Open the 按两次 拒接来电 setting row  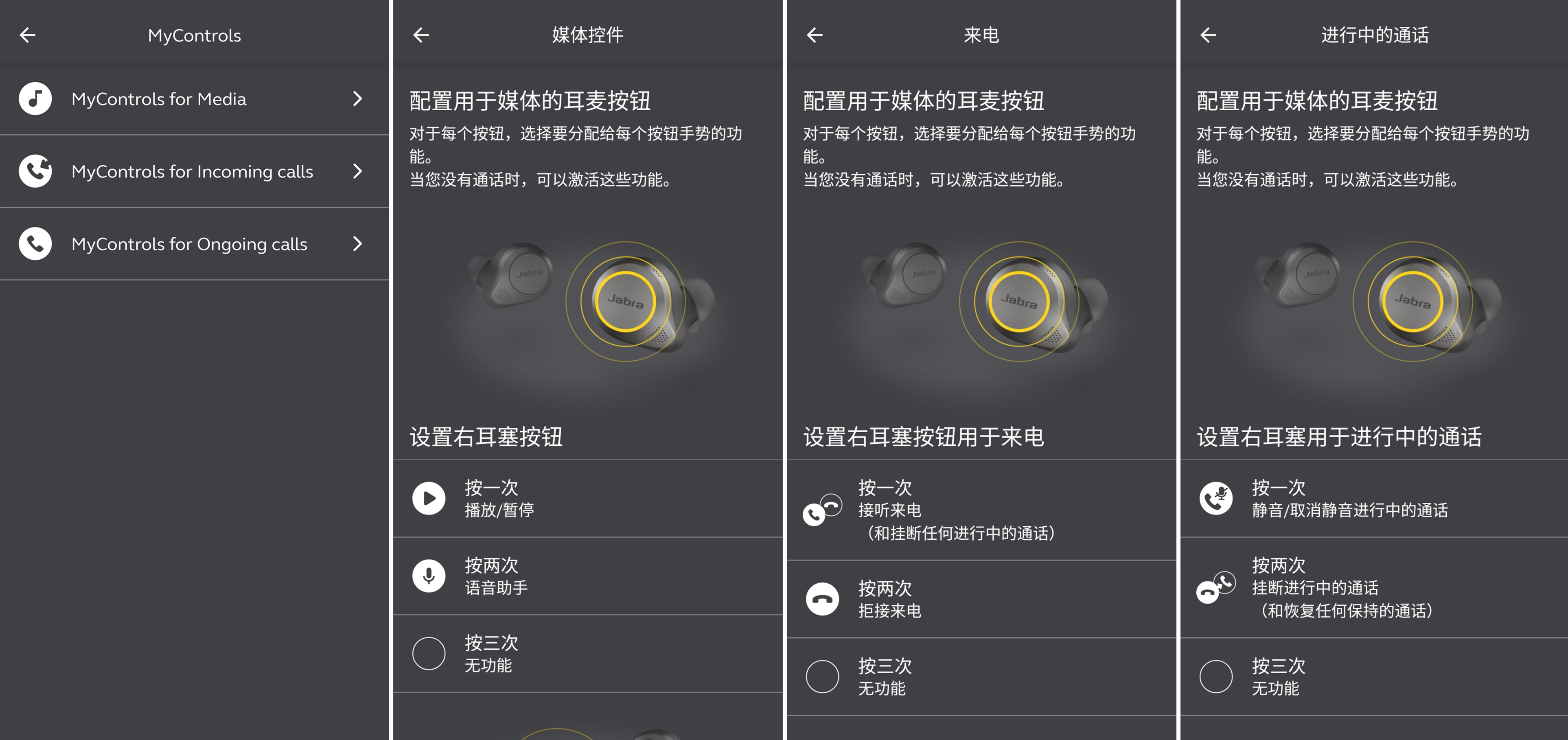pos(981,599)
